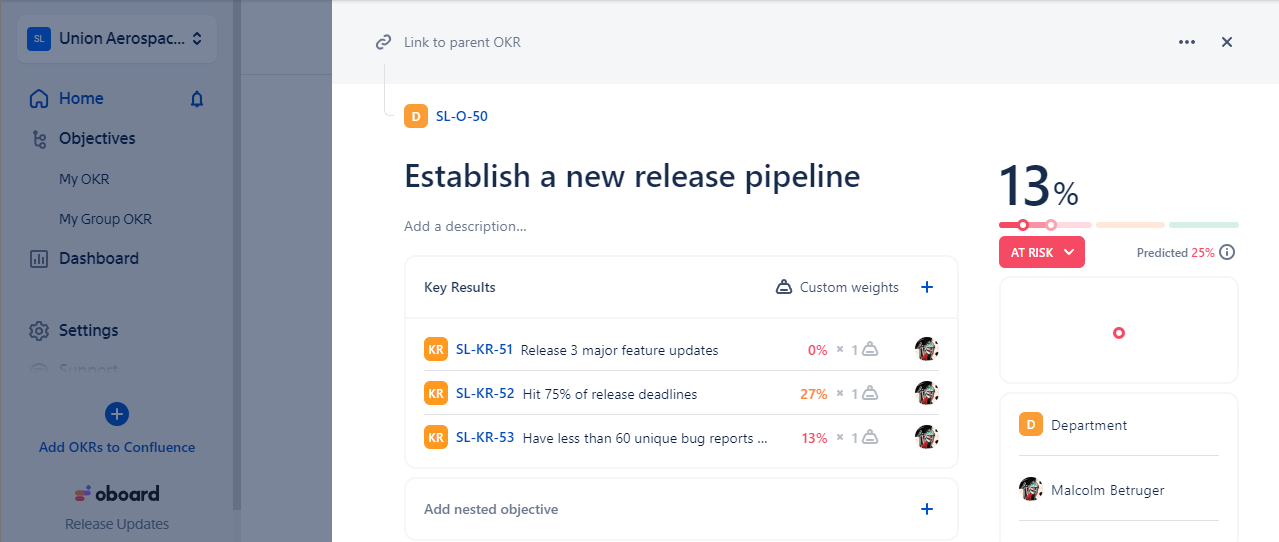This screenshot has height=542, width=1279.
Task: Click the Dashboard chart icon
Action: pyautogui.click(x=39, y=258)
